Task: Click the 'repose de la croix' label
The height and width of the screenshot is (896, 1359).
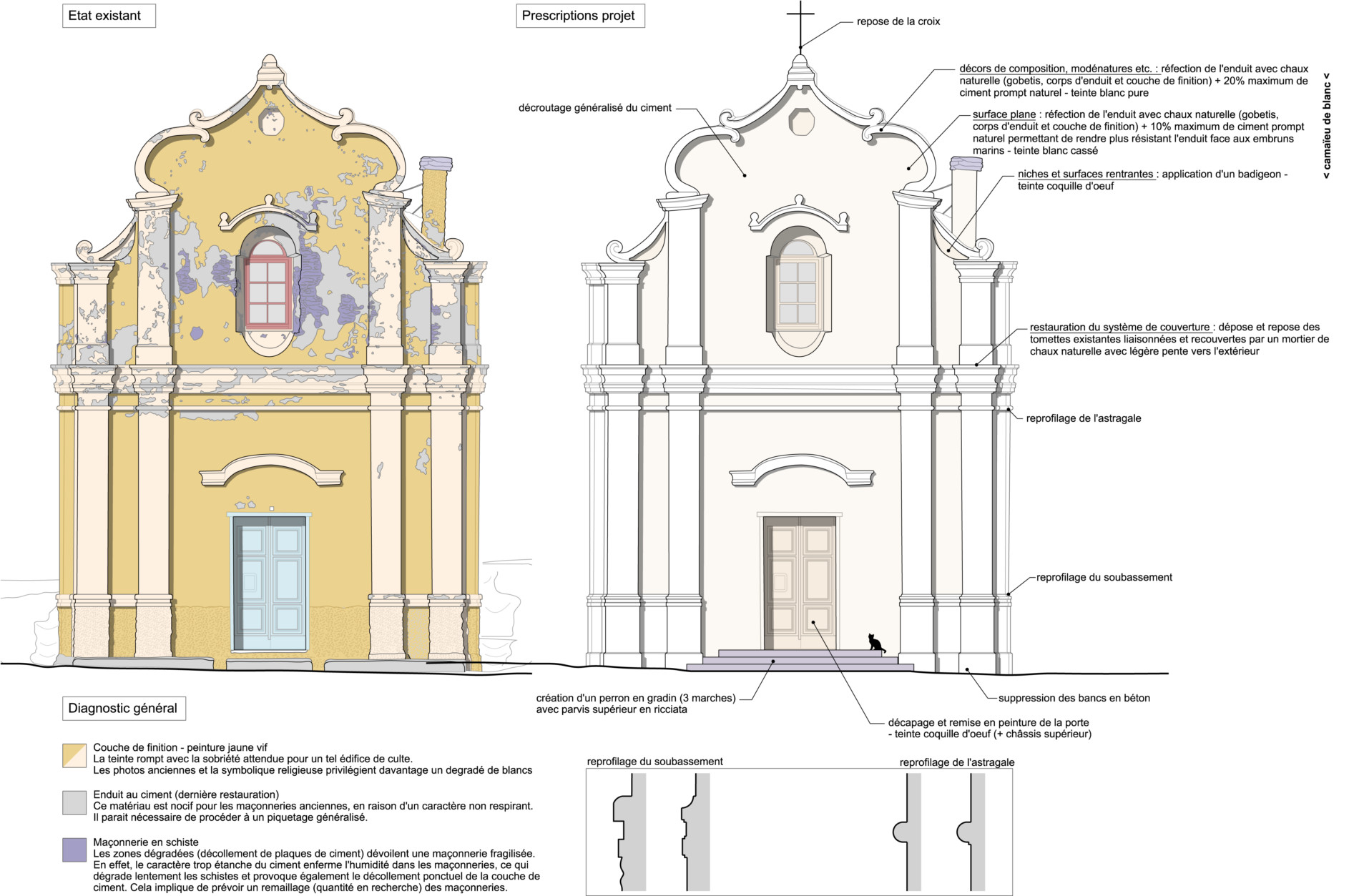Action: 898,21
